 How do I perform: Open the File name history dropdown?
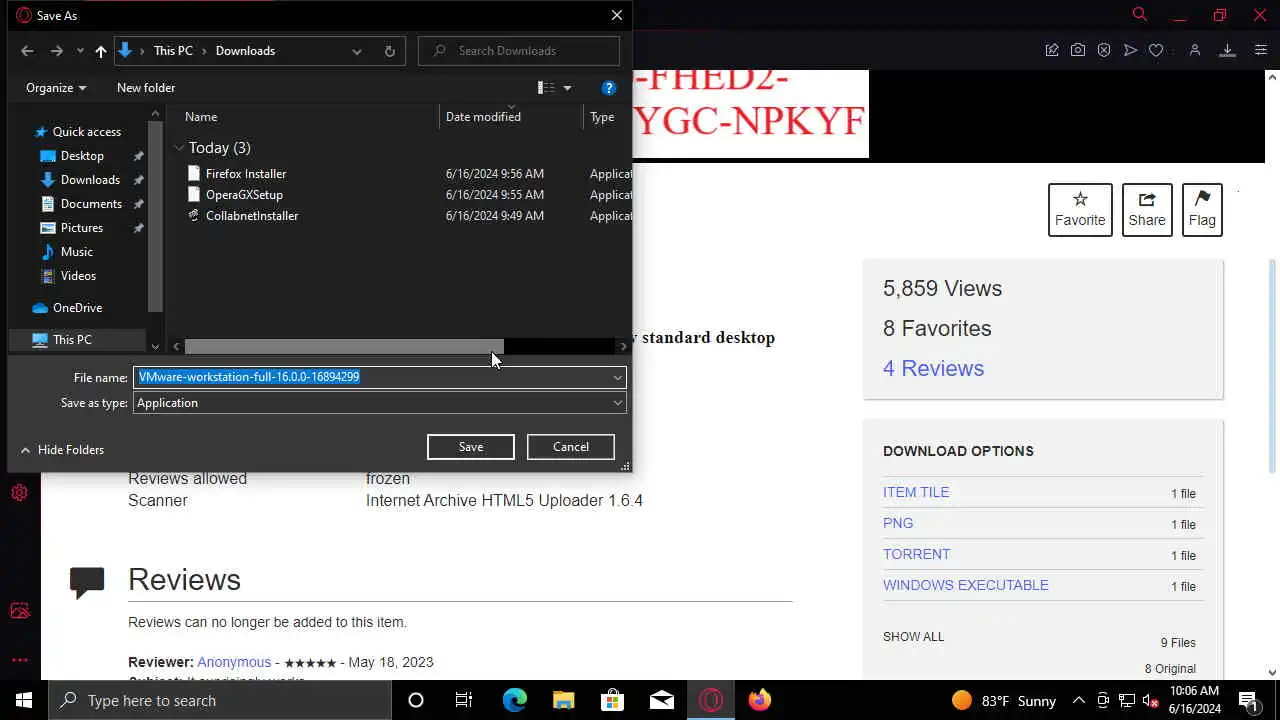tap(618, 378)
